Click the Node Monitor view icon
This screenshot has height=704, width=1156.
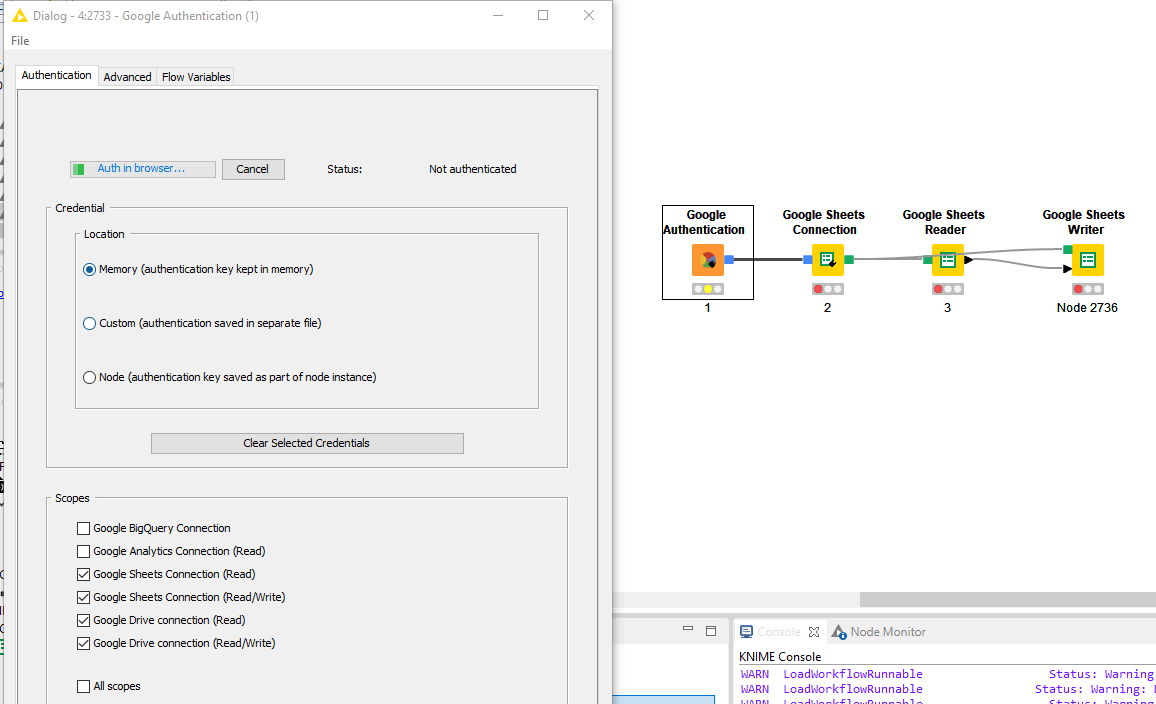(x=839, y=632)
